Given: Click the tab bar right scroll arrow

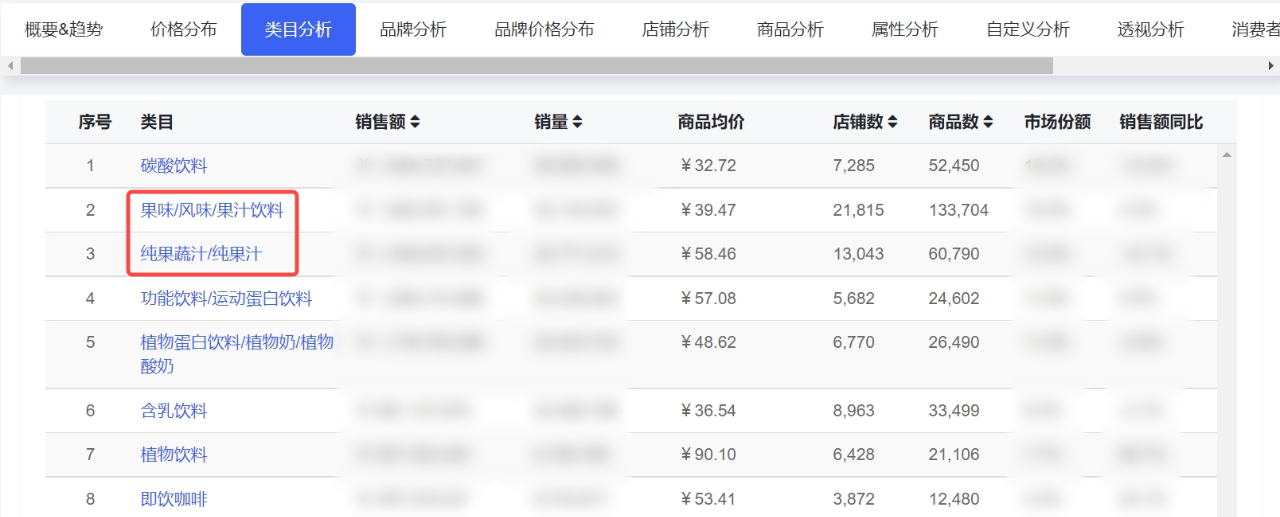Looking at the screenshot, I should point(1271,65).
